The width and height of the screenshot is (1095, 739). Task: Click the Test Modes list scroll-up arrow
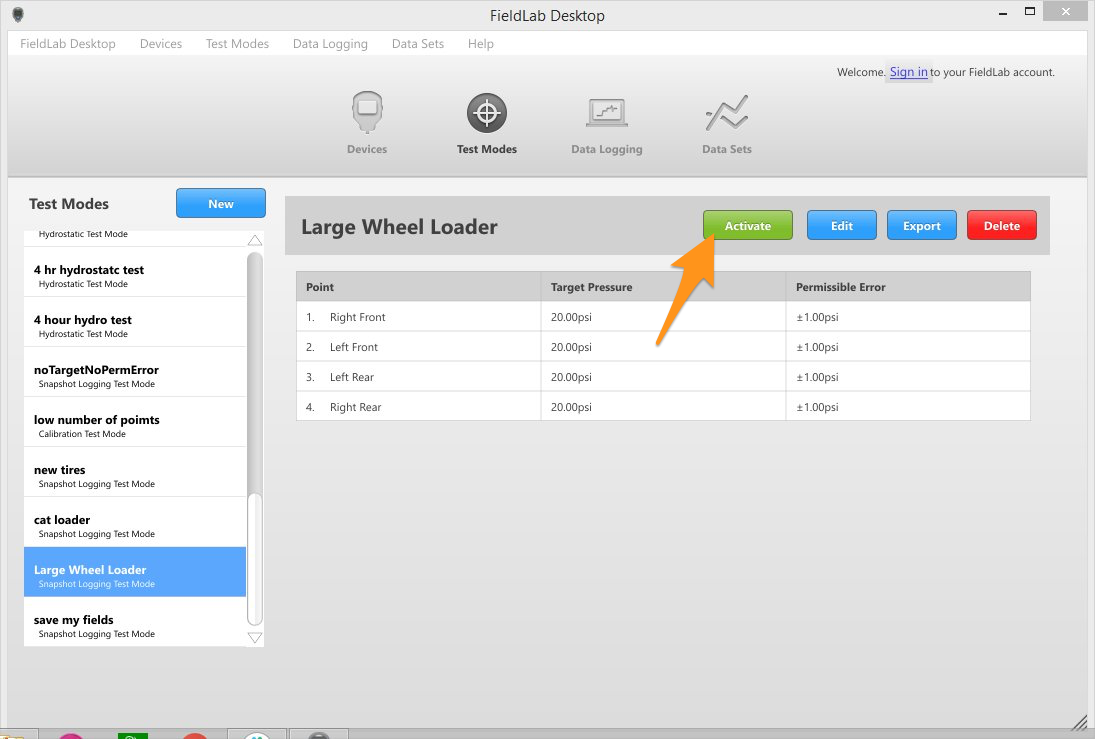pyautogui.click(x=255, y=240)
